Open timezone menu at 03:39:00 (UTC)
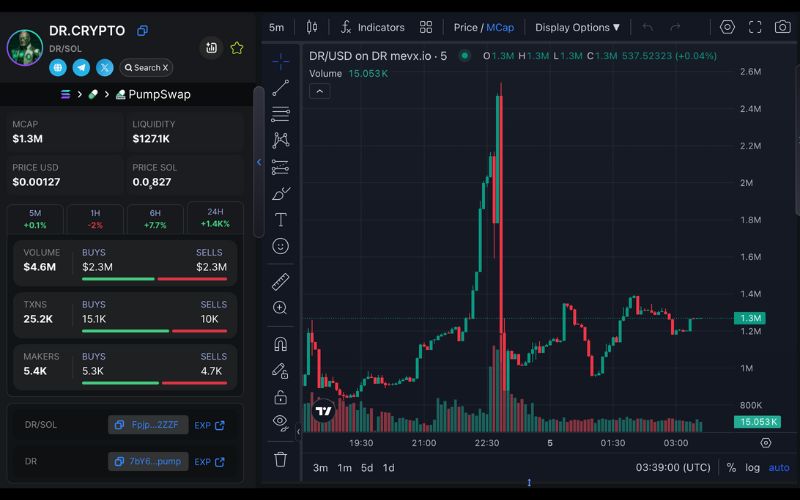The image size is (800, 500). pyautogui.click(x=673, y=467)
